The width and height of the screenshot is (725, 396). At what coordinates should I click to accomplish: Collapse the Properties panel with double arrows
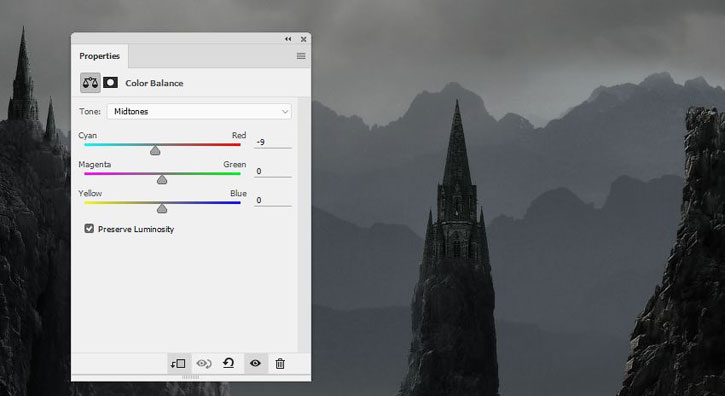click(288, 39)
